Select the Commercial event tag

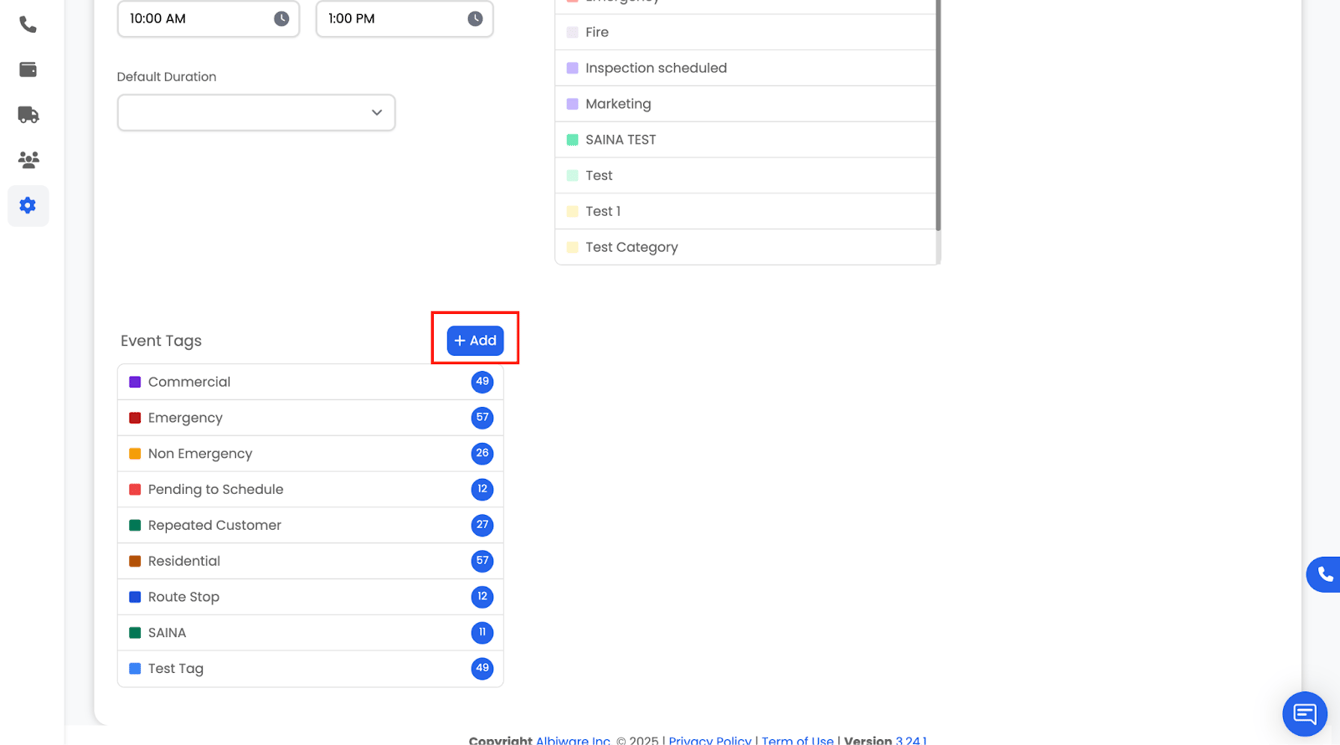(x=310, y=382)
